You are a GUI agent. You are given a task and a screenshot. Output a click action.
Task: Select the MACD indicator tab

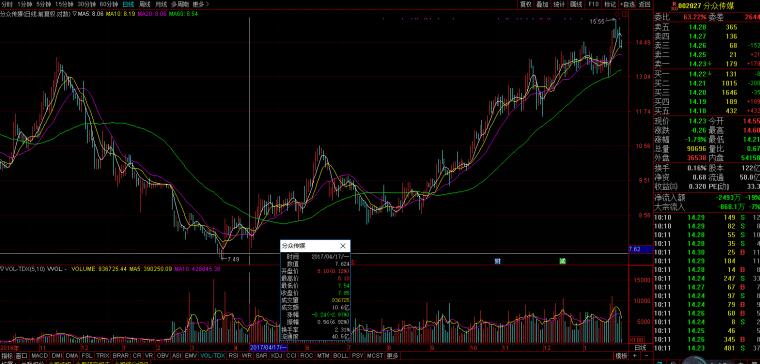pos(40,356)
